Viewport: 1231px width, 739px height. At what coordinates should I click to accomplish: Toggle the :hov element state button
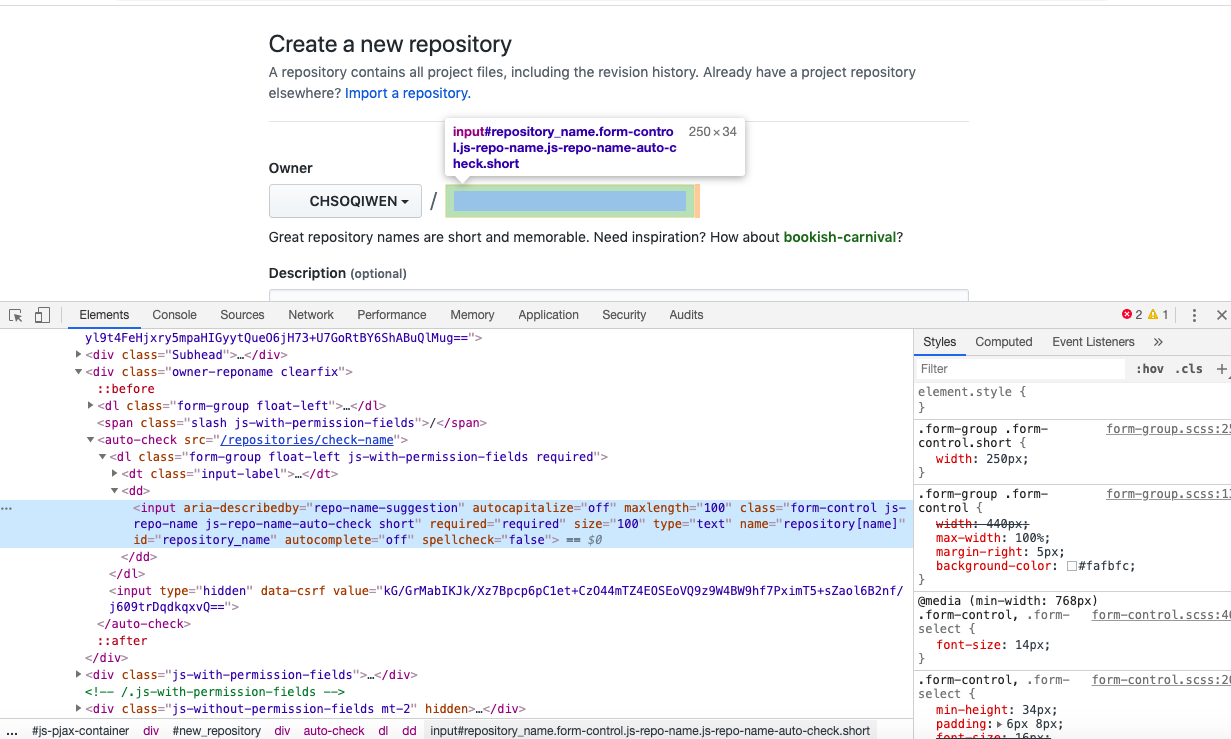tap(1150, 369)
